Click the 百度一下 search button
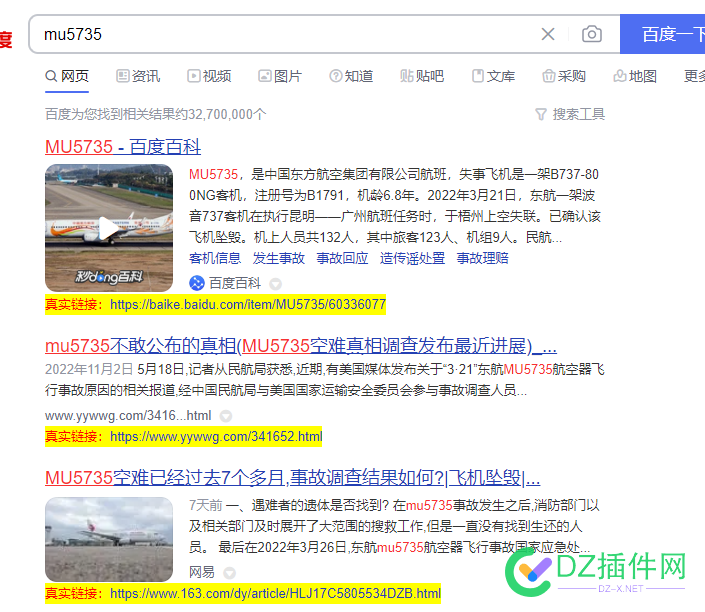The width and height of the screenshot is (705, 612). coord(662,34)
